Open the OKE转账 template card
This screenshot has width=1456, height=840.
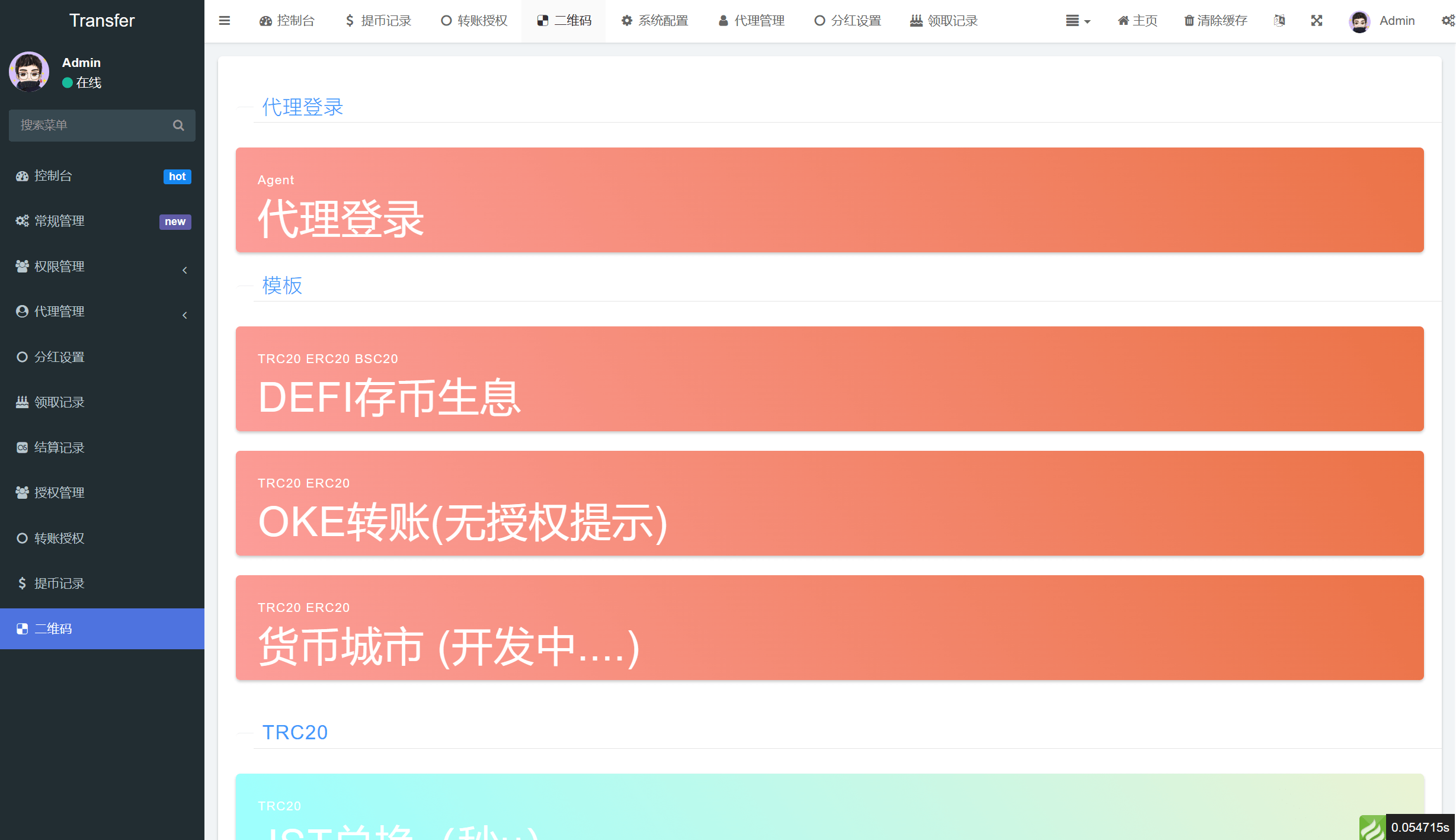click(829, 504)
